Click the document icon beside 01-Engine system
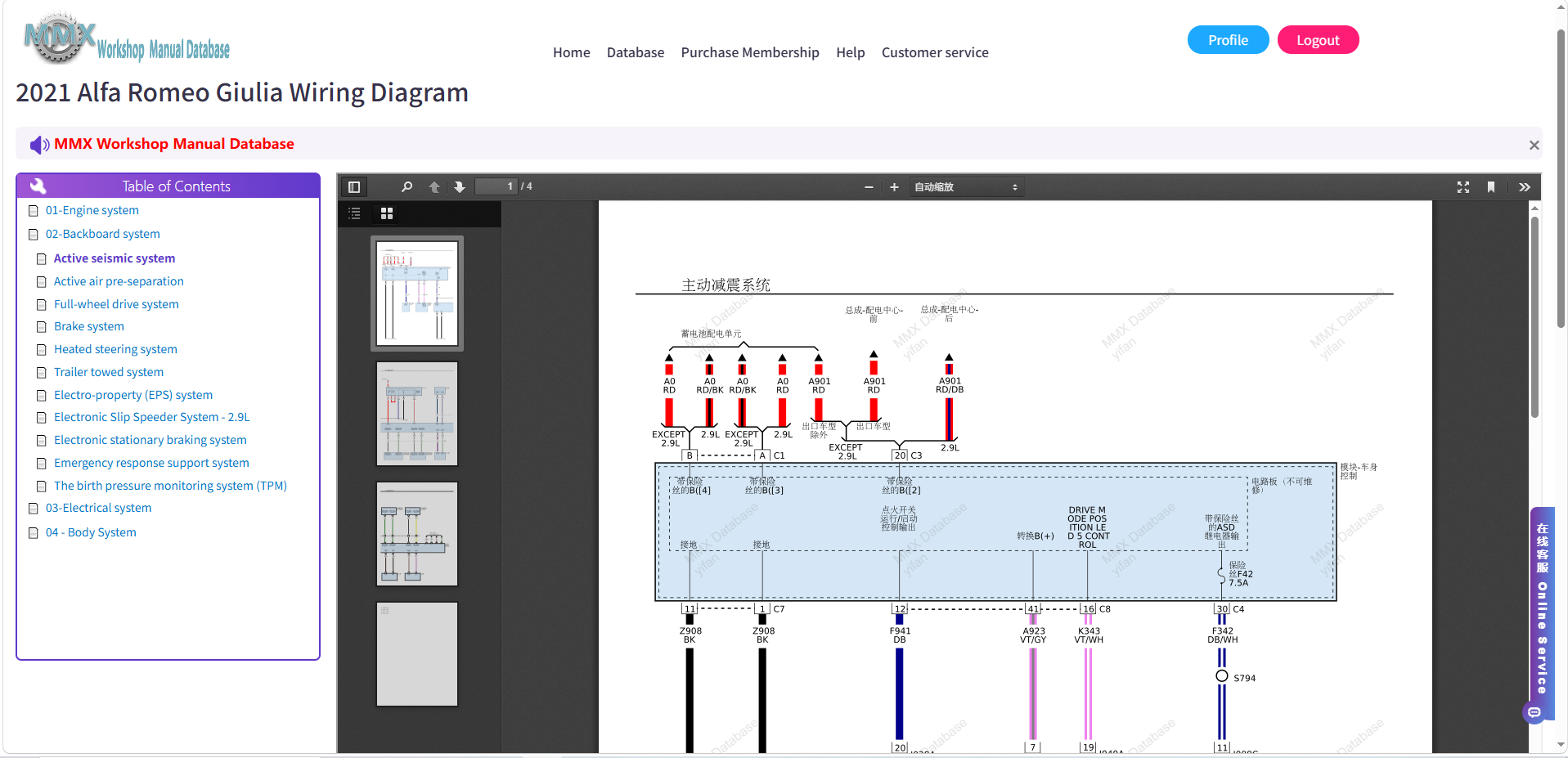 click(34, 211)
